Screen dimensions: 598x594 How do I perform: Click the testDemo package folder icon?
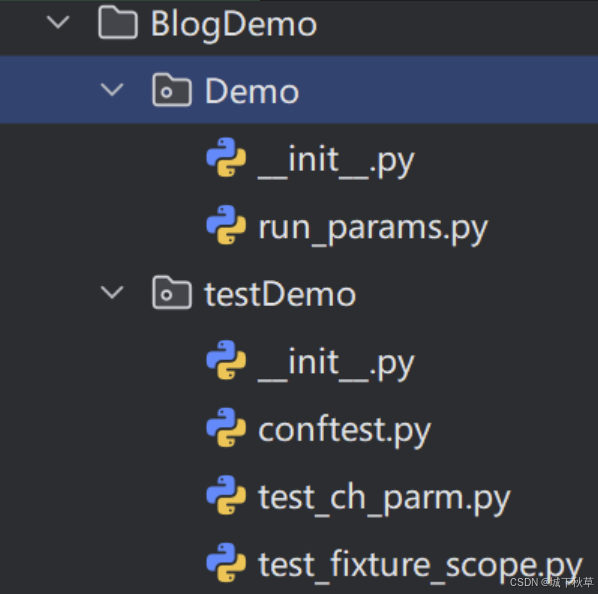172,292
